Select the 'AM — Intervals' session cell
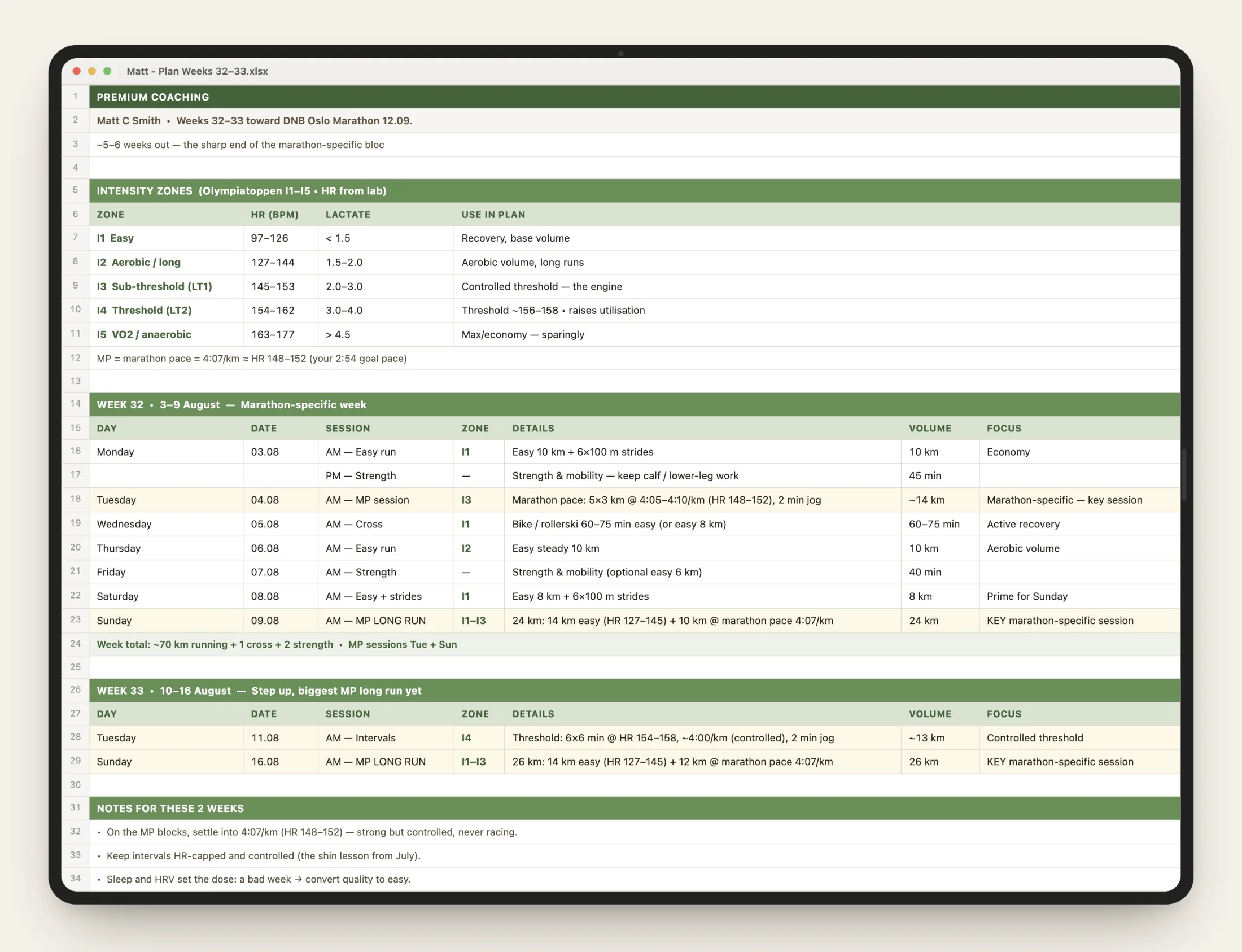 386,738
